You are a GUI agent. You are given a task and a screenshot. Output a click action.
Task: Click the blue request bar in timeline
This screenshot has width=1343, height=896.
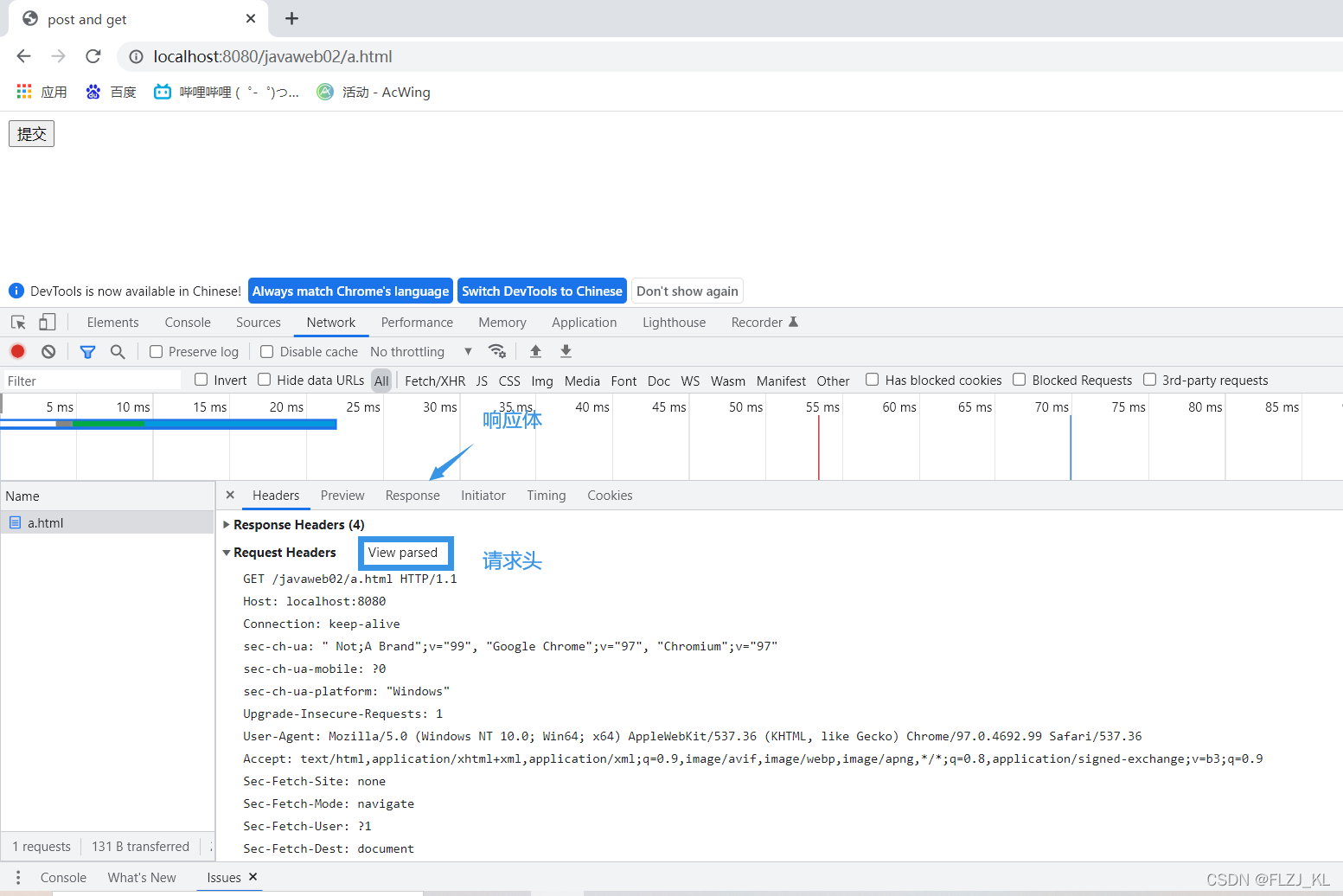point(169,424)
